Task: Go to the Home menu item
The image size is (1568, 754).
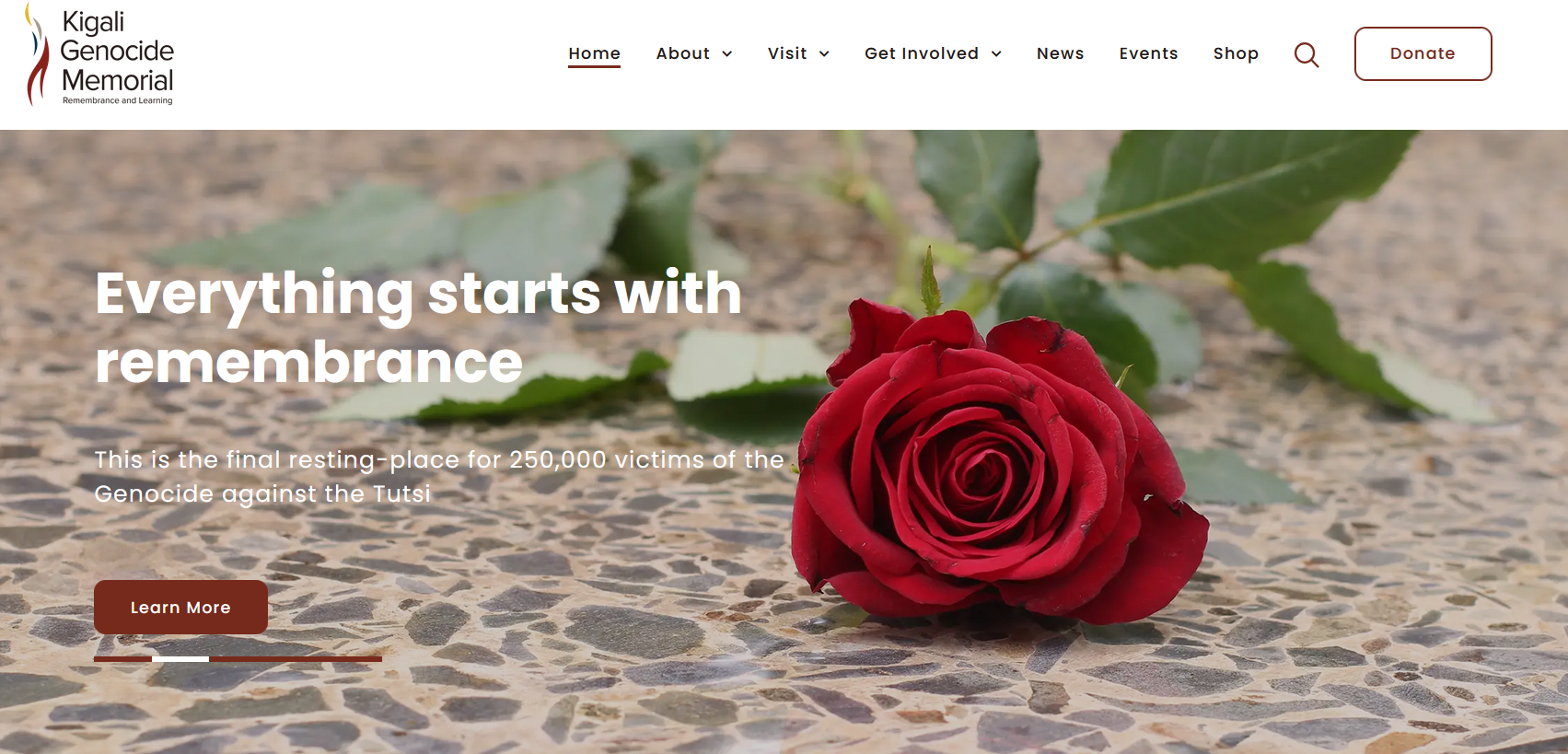Action: click(594, 53)
